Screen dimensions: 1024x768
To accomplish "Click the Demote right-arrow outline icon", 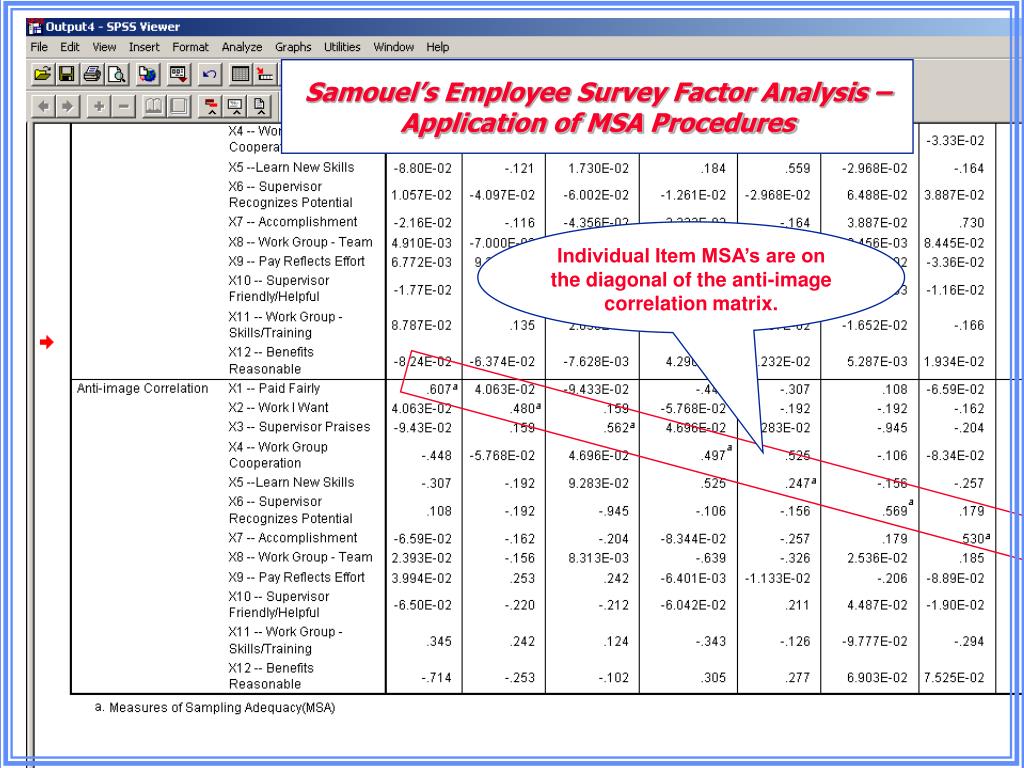I will (x=67, y=106).
